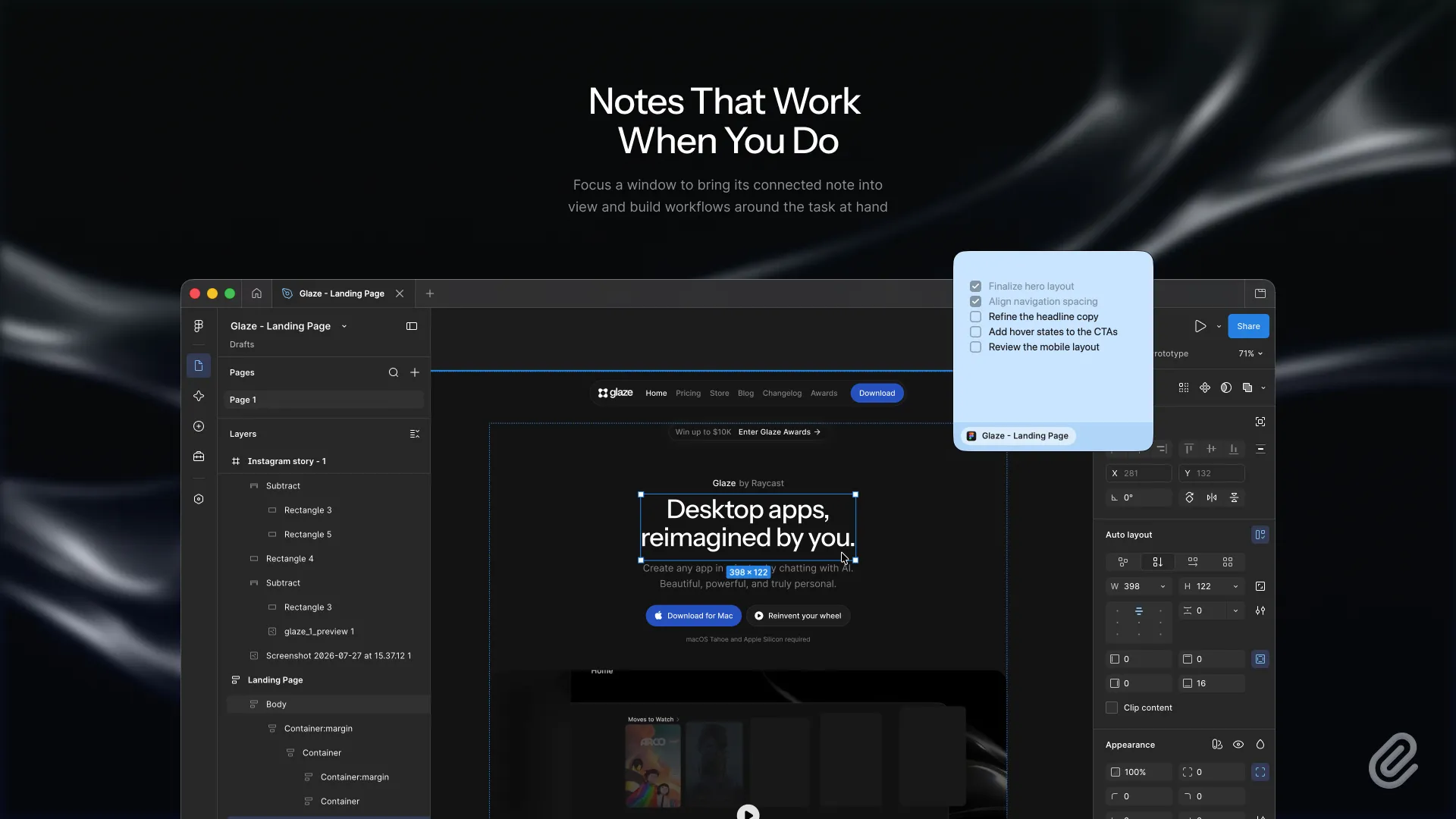The height and width of the screenshot is (819, 1456).
Task: Go to the home tab icon
Action: [x=256, y=293]
